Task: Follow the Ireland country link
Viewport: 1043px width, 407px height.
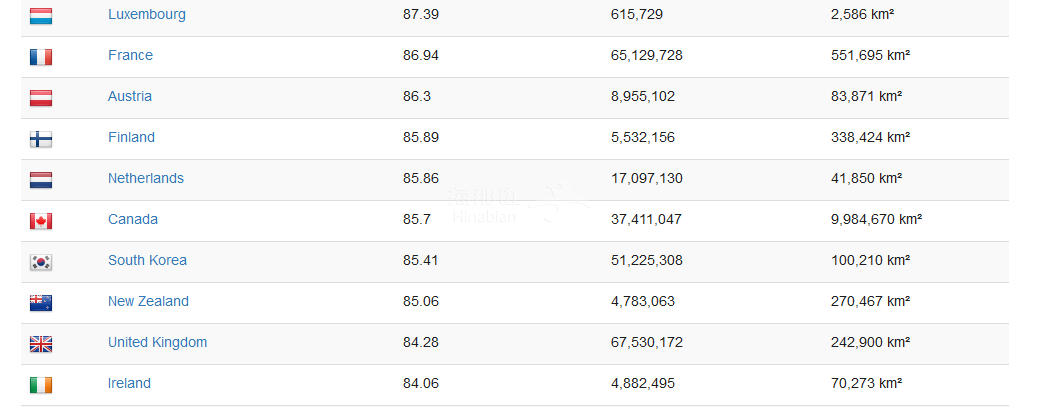Action: pos(129,383)
